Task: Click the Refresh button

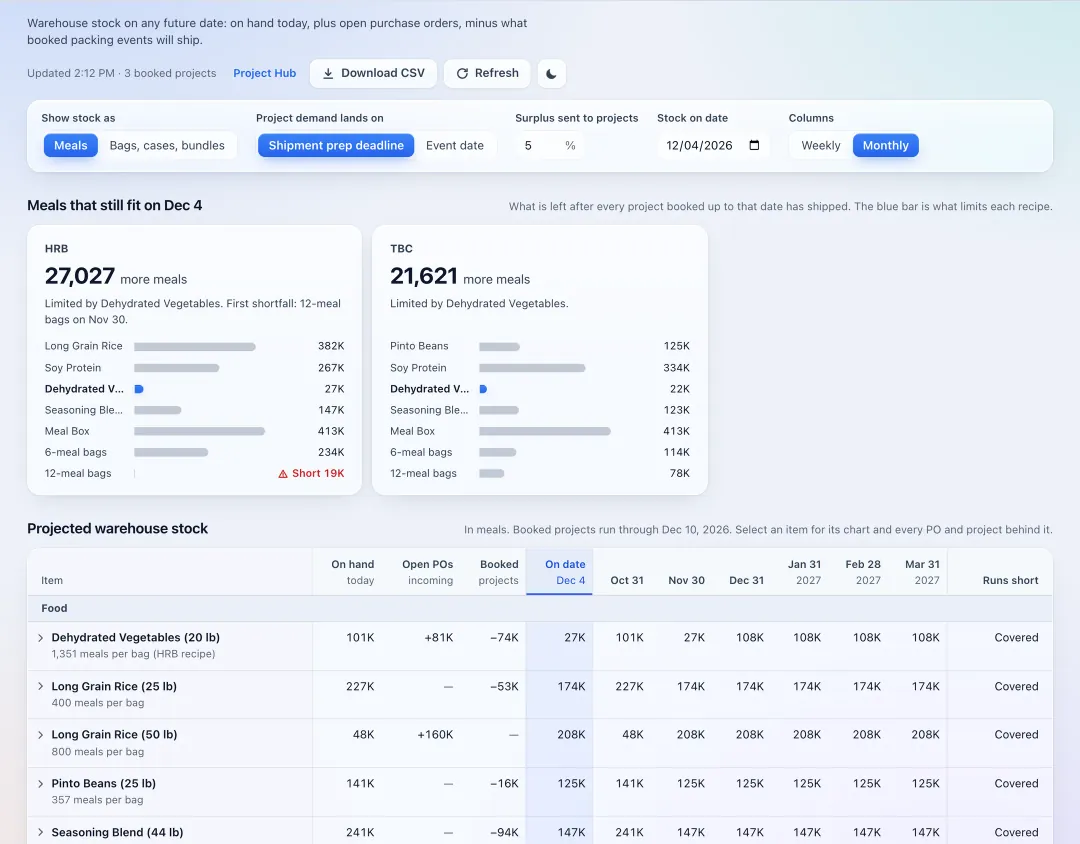Action: point(487,74)
